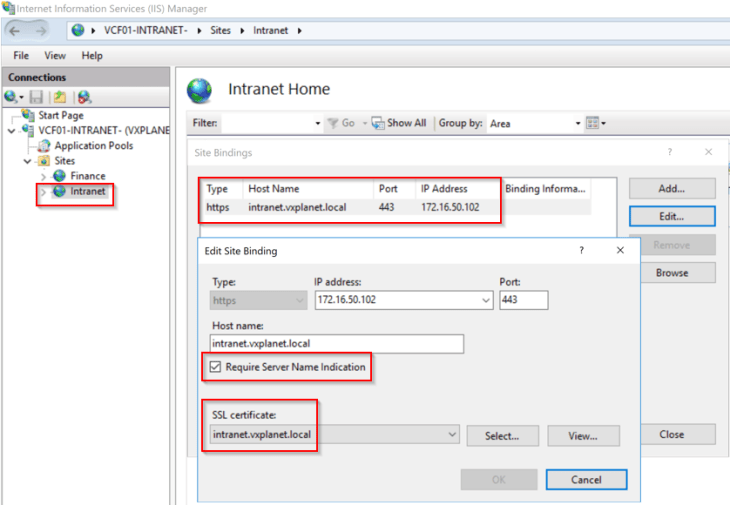Screen dimensions: 730x505
Task: Click in the Filter text field
Action: (x=267, y=123)
